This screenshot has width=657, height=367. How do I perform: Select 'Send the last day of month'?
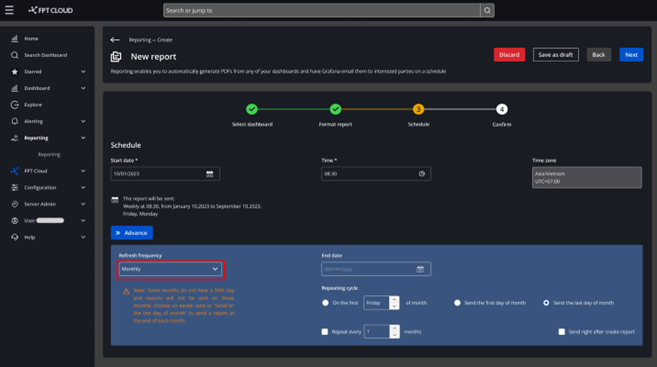(546, 303)
